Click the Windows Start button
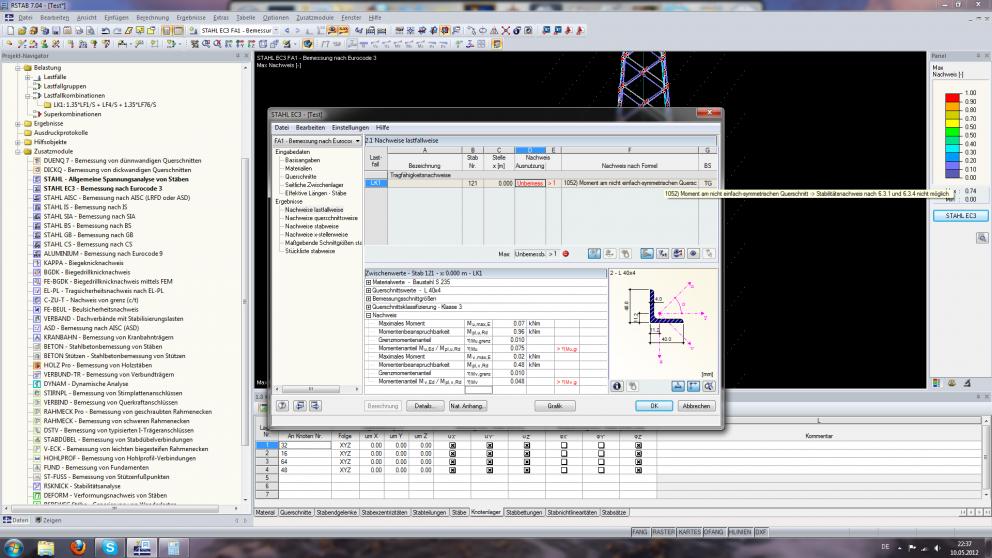Viewport: 992px width, 558px height. [13, 547]
